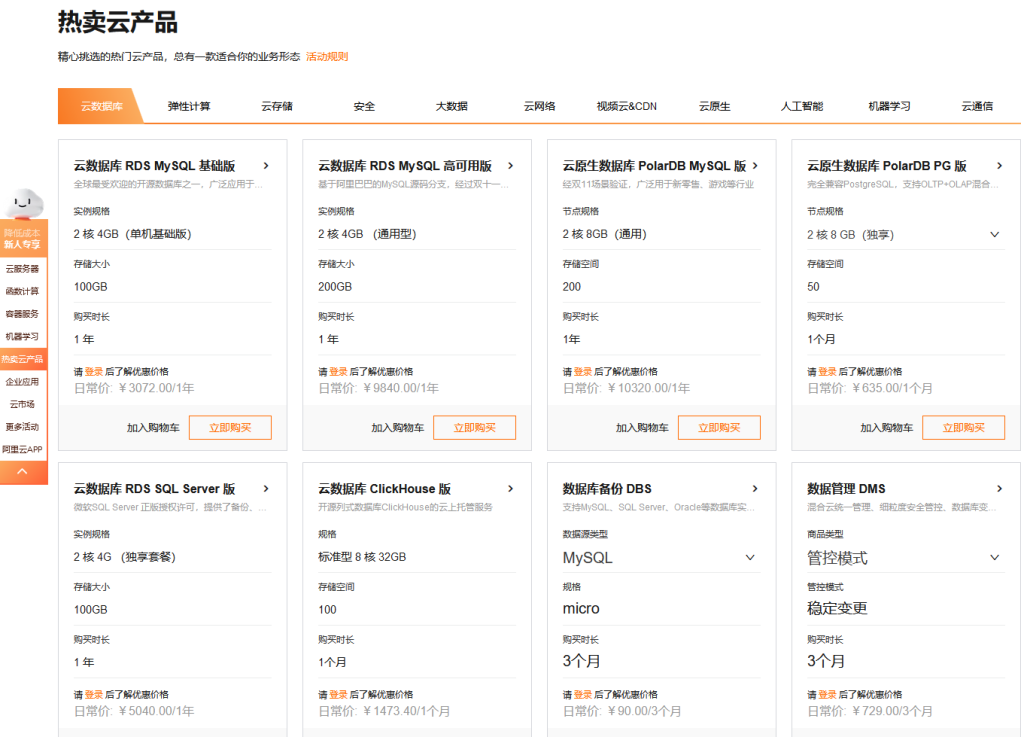Add RDS MySQL 基础版 to cart
This screenshot has width=1024, height=737.
(153, 428)
